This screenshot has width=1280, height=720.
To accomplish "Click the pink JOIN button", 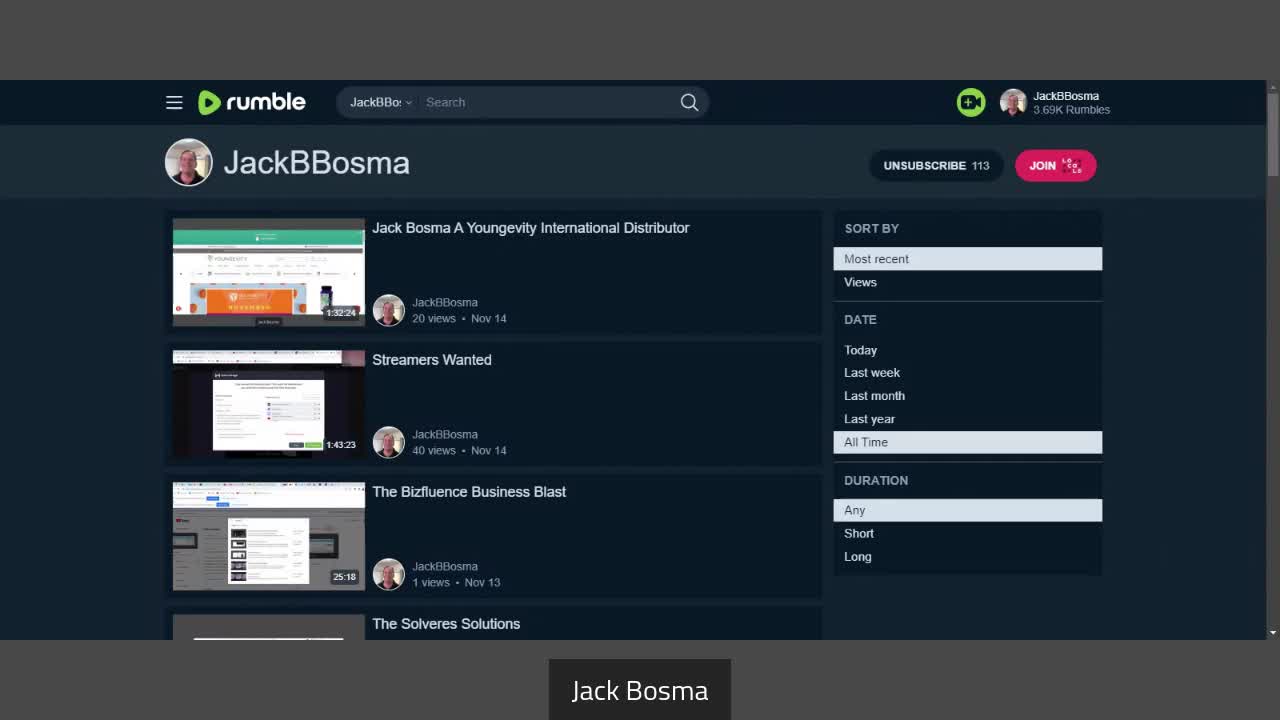I will pos(1056,166).
